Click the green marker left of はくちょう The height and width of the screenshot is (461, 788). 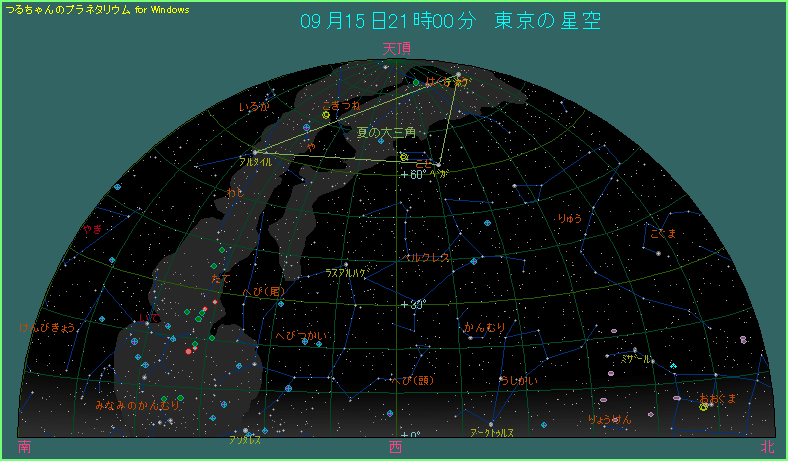[416, 82]
